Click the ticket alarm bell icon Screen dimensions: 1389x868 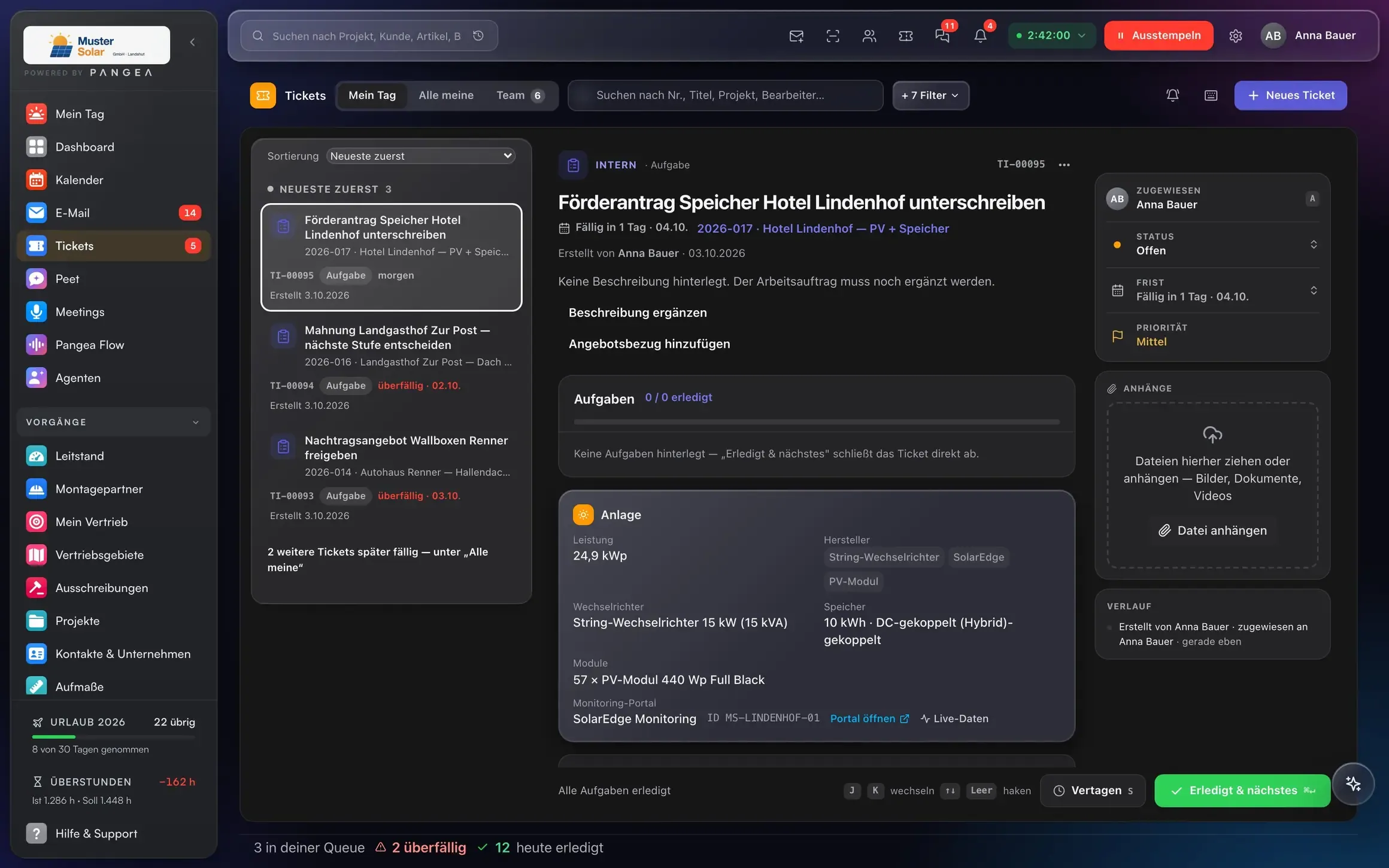(x=1173, y=96)
